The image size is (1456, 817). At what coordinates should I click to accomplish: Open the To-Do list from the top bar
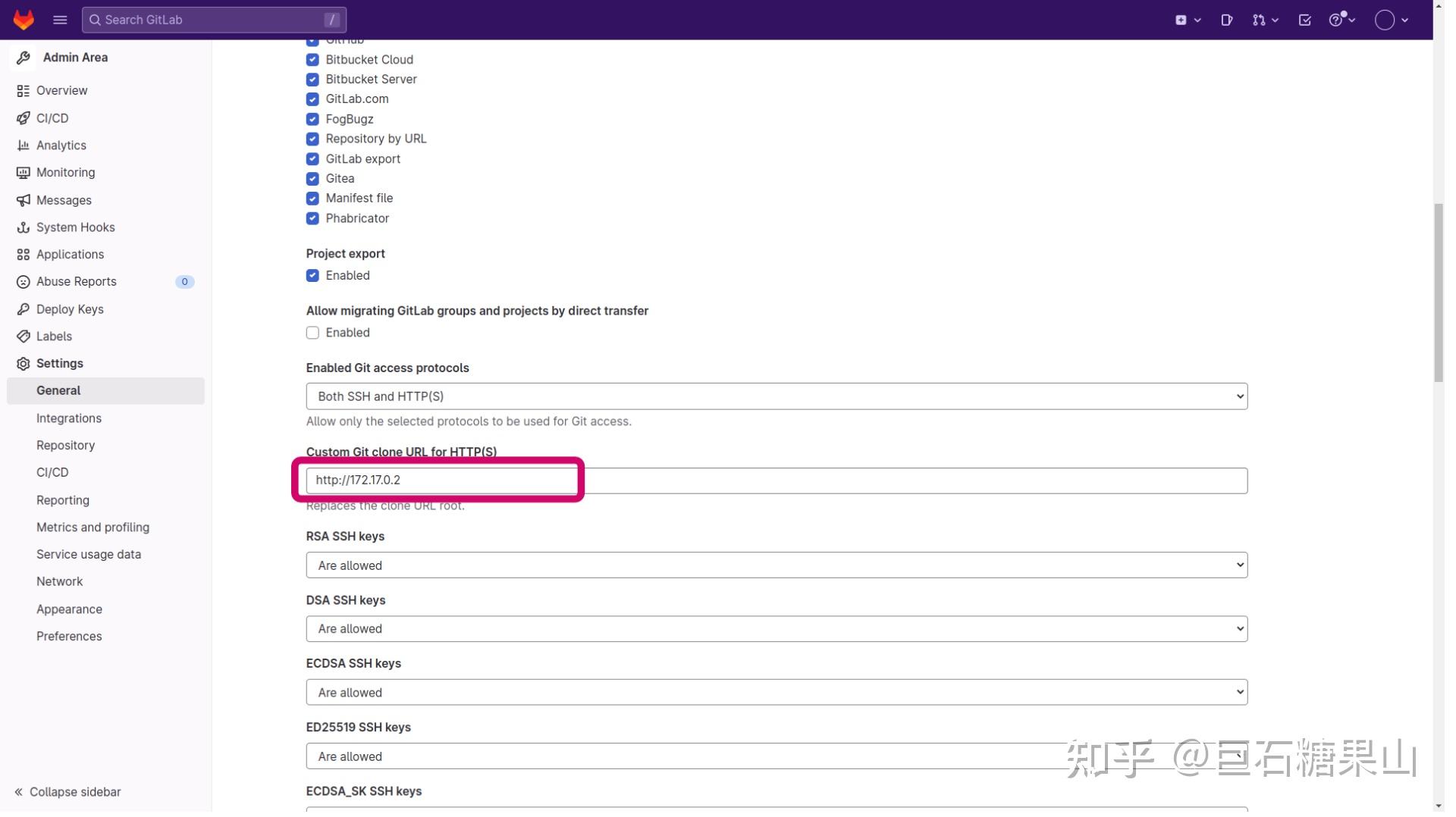click(x=1304, y=20)
